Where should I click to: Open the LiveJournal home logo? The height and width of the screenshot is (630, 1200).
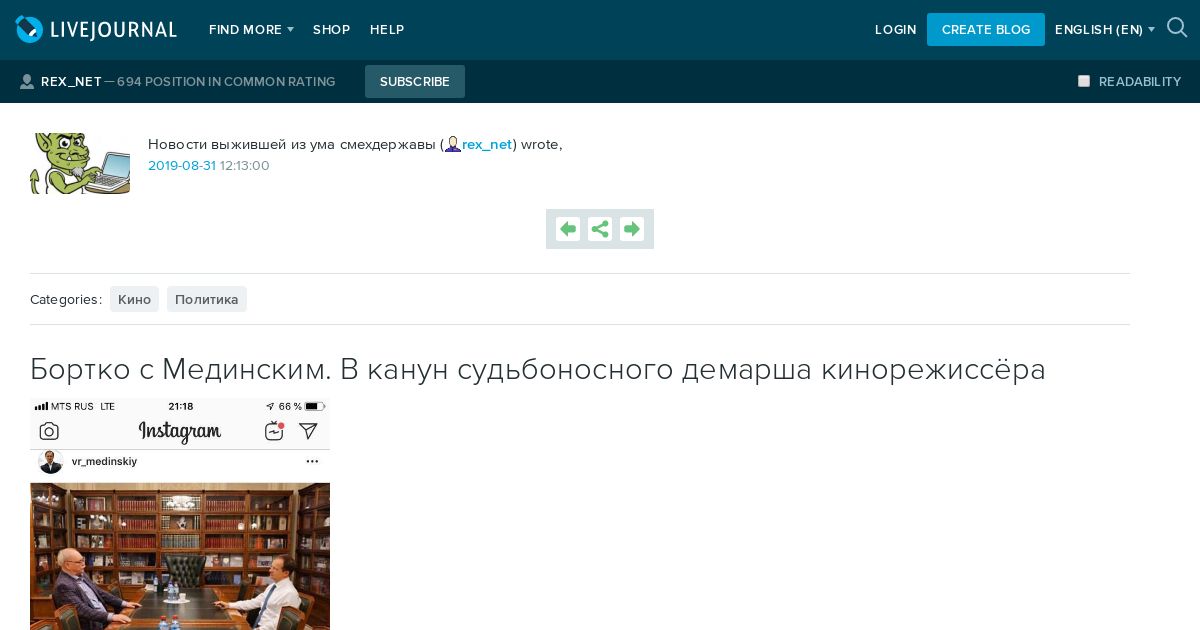[96, 30]
